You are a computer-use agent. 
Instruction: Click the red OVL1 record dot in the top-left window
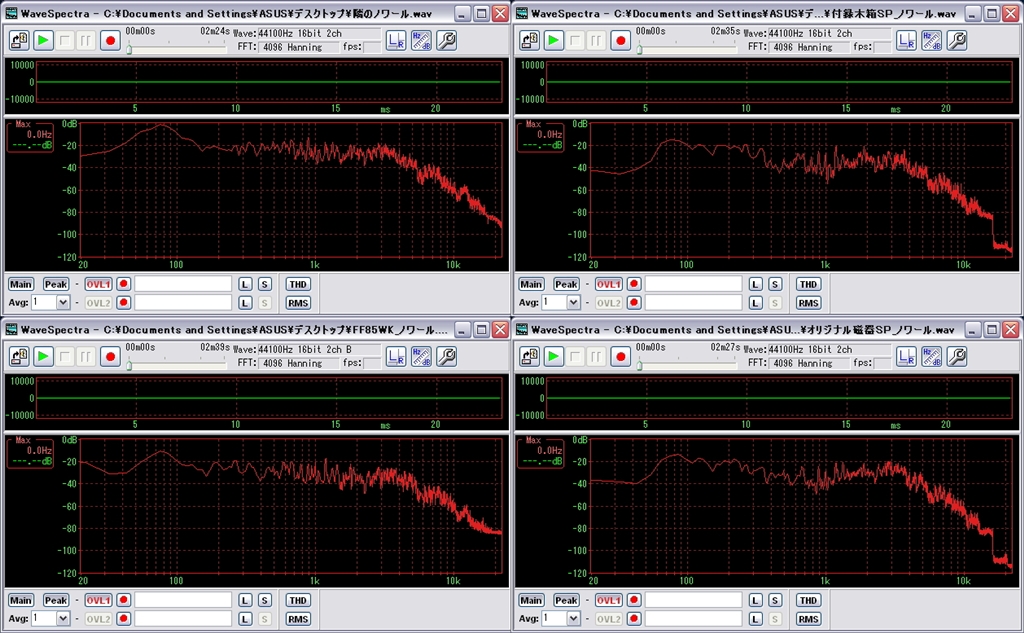tap(124, 284)
